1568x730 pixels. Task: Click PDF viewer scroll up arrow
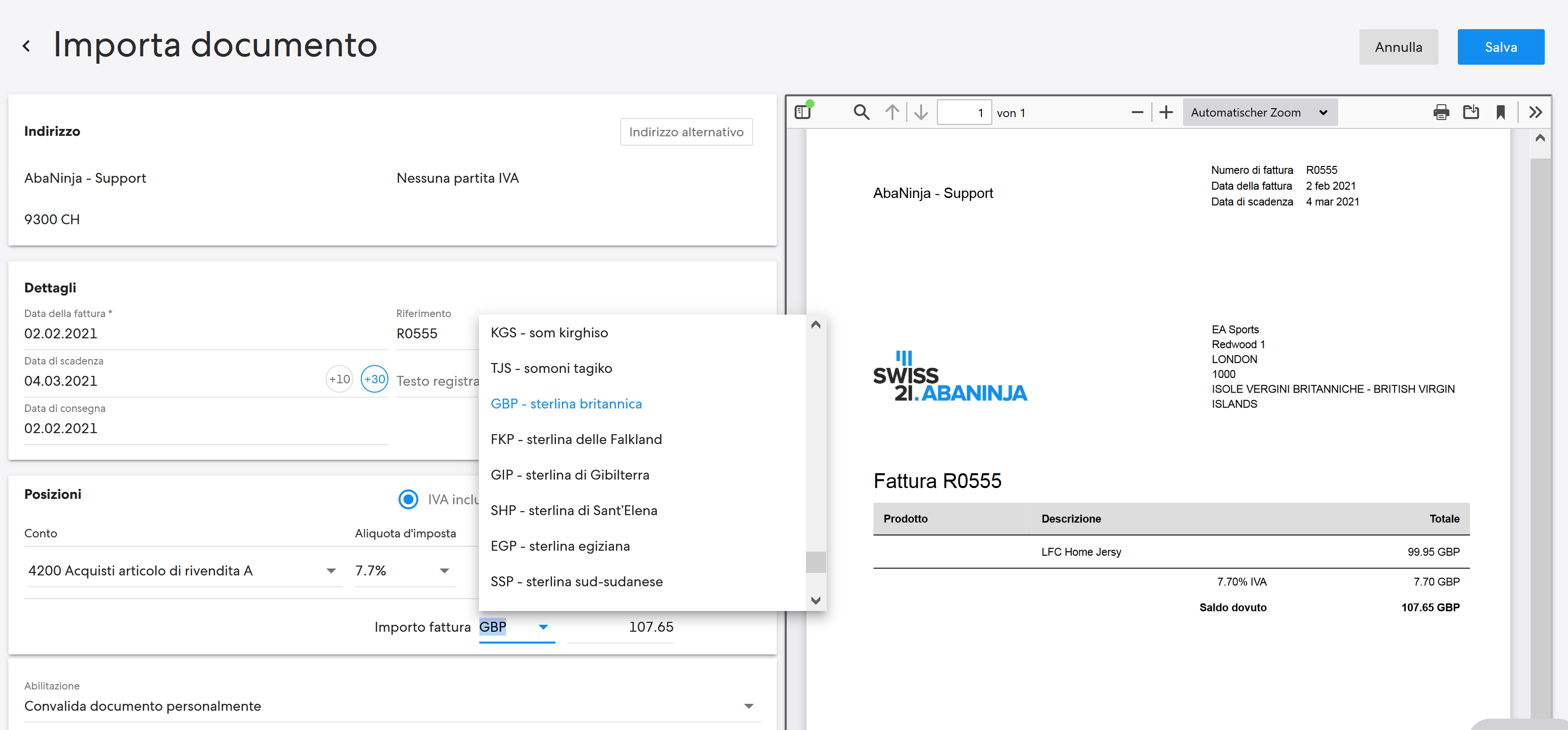coord(1539,138)
